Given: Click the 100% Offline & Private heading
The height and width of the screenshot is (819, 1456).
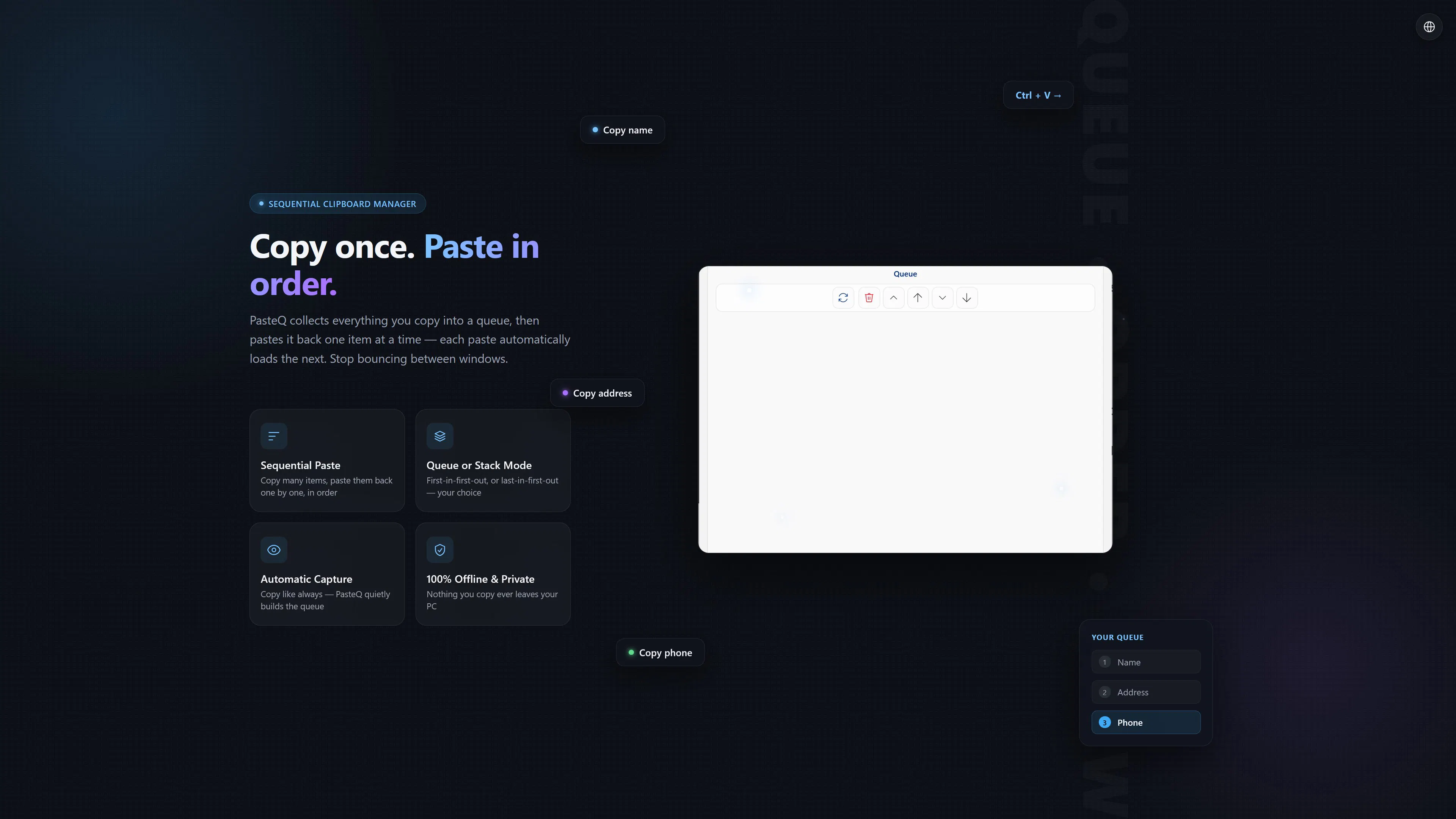Looking at the screenshot, I should (x=480, y=579).
